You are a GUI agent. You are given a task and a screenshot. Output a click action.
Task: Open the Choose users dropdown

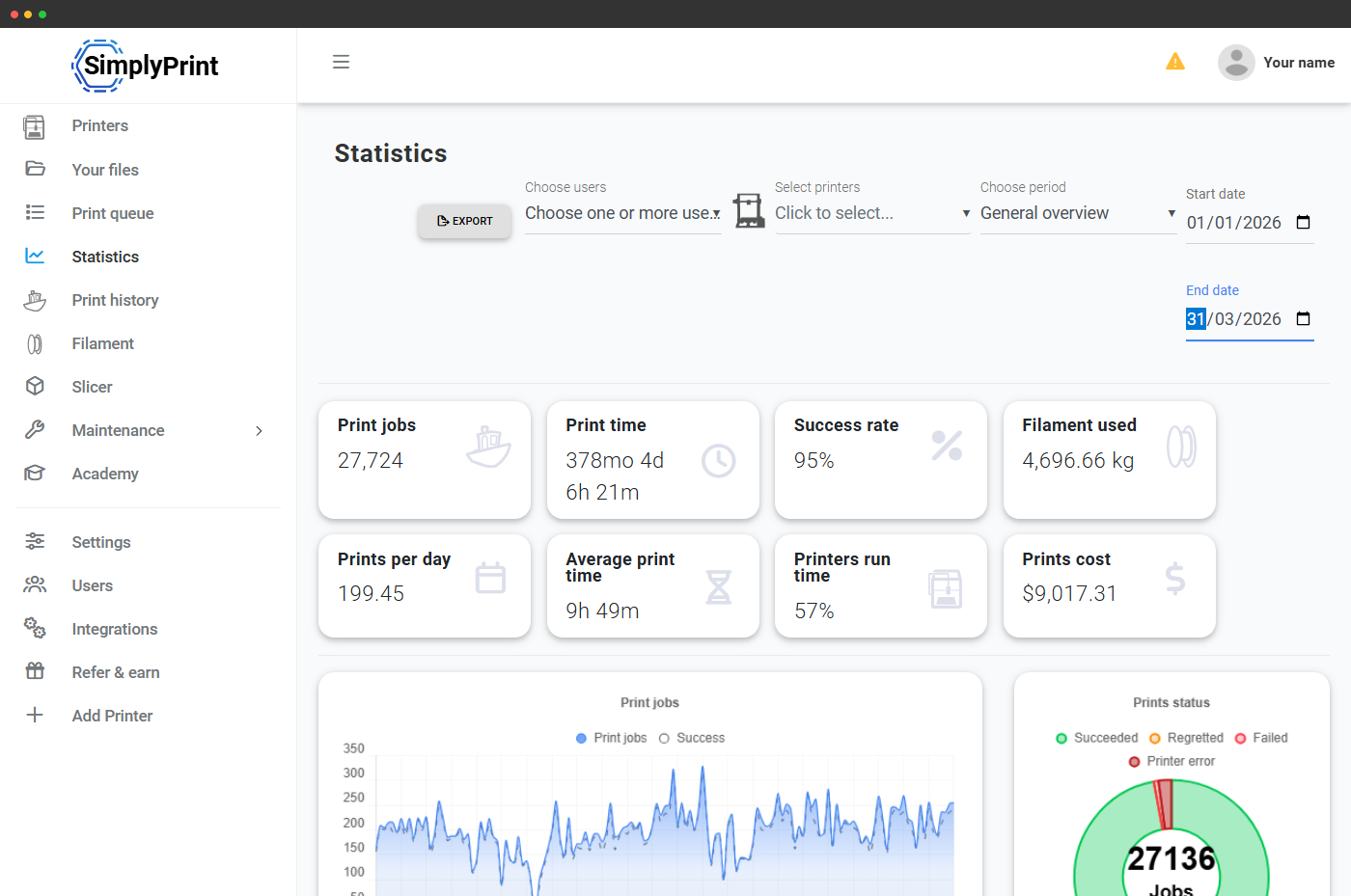tap(623, 213)
